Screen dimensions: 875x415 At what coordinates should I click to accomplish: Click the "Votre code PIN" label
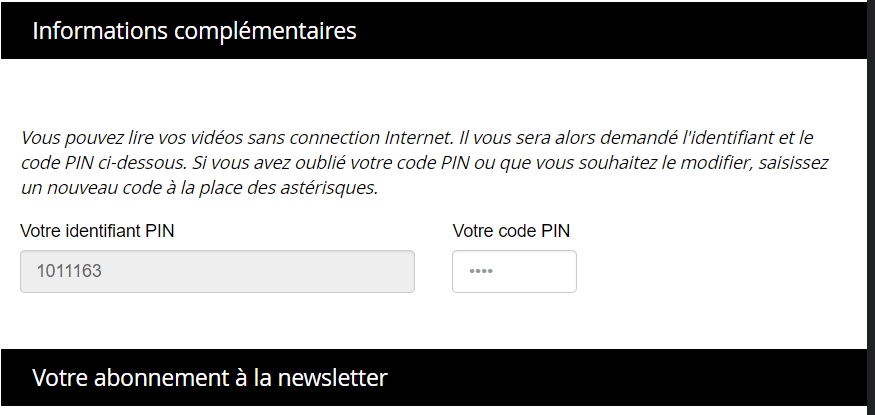511,231
